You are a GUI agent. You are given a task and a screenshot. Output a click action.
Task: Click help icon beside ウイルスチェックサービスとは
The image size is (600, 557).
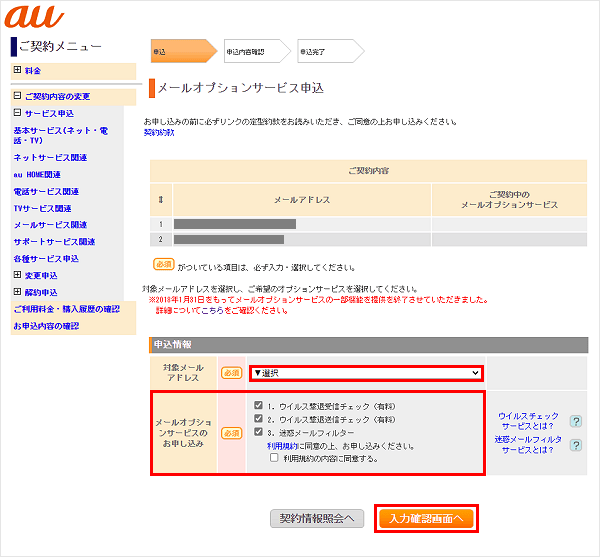coord(575,422)
